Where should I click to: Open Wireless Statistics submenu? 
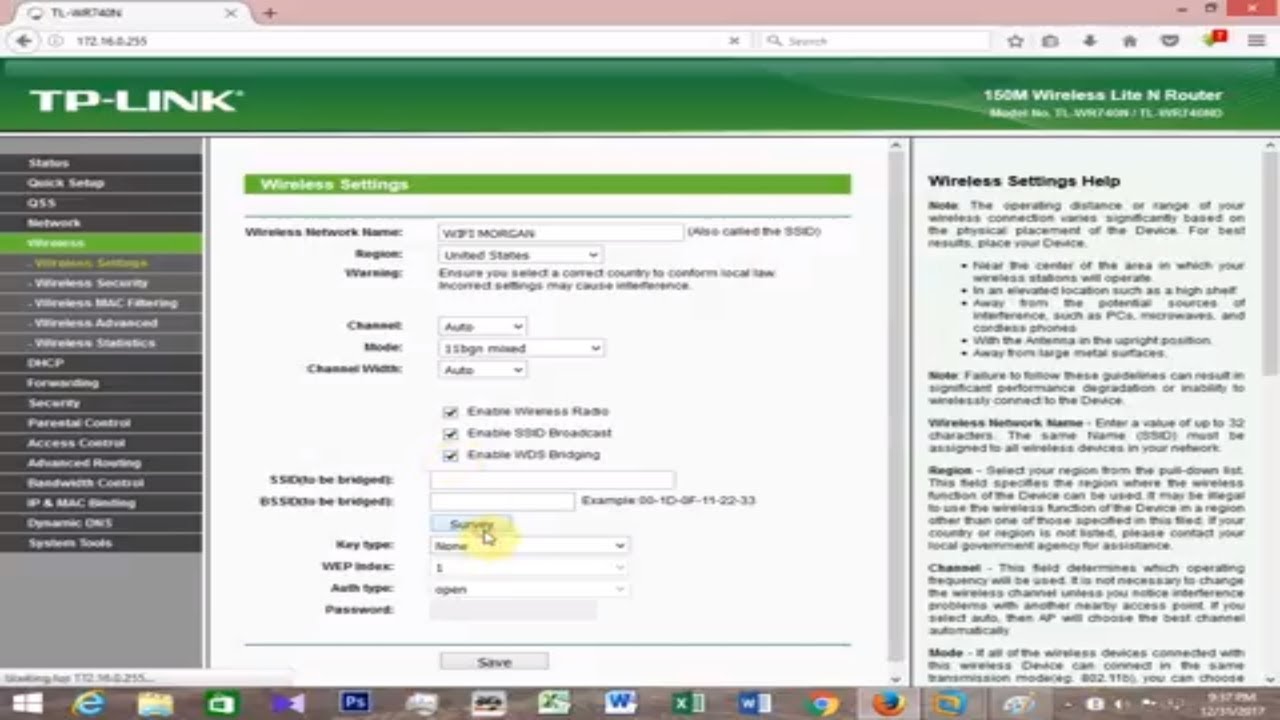[101, 343]
